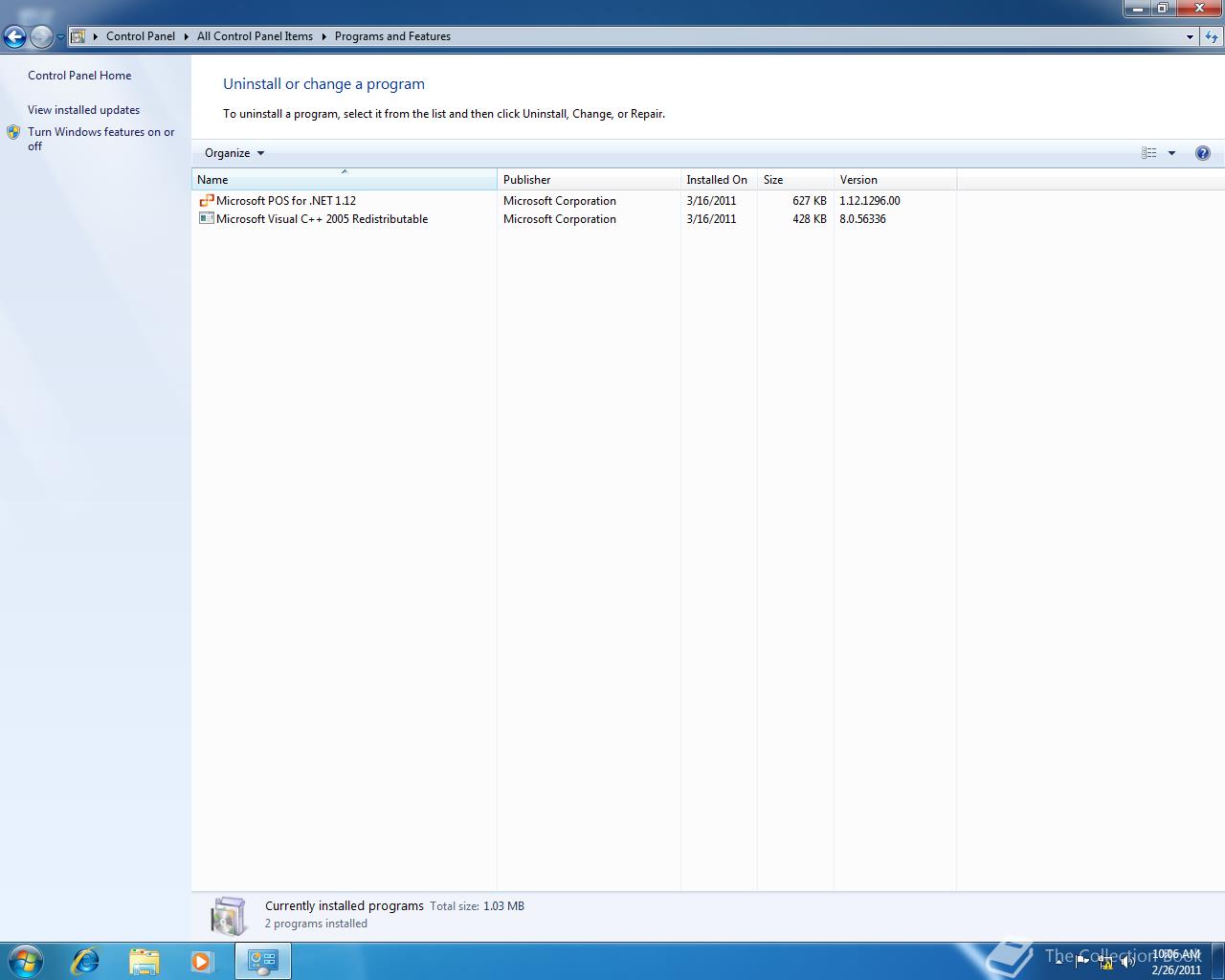This screenshot has height=980, width=1225.
Task: Click the taskbar clock
Action: [1176, 962]
